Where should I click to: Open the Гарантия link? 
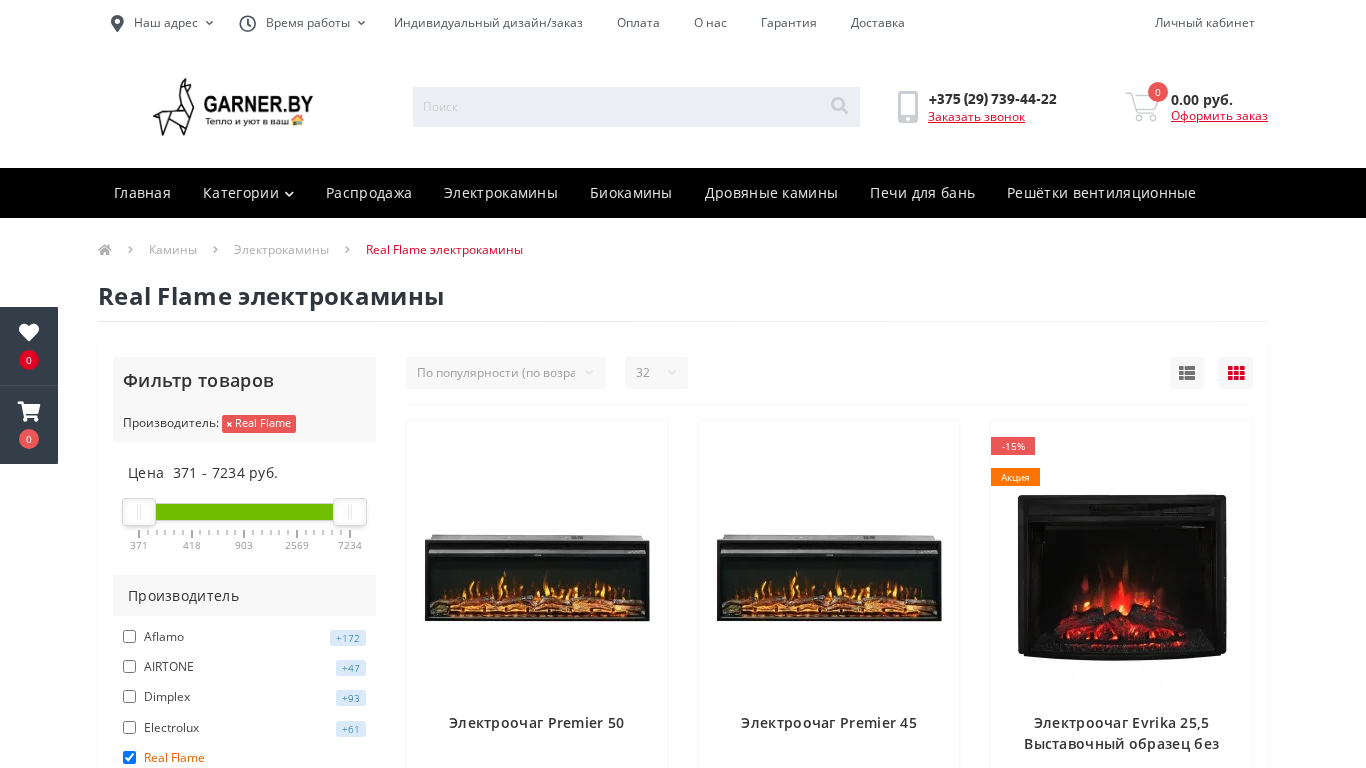(789, 23)
